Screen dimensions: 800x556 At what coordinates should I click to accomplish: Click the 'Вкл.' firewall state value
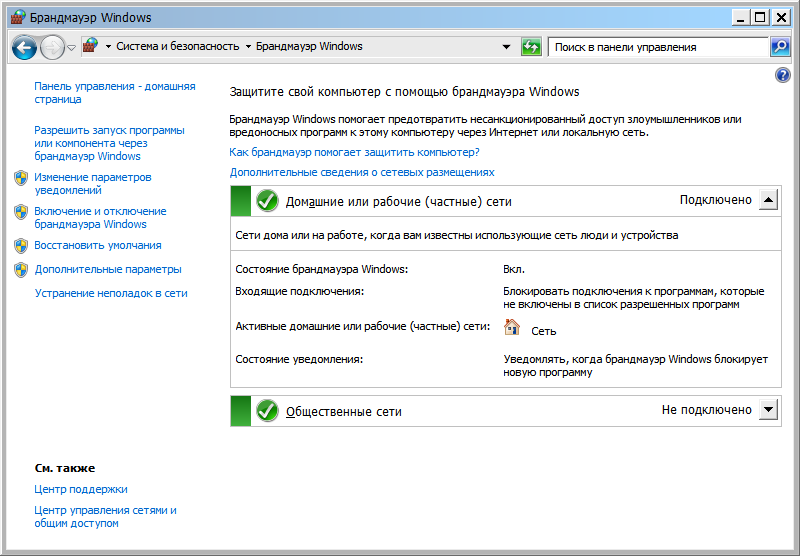(514, 269)
